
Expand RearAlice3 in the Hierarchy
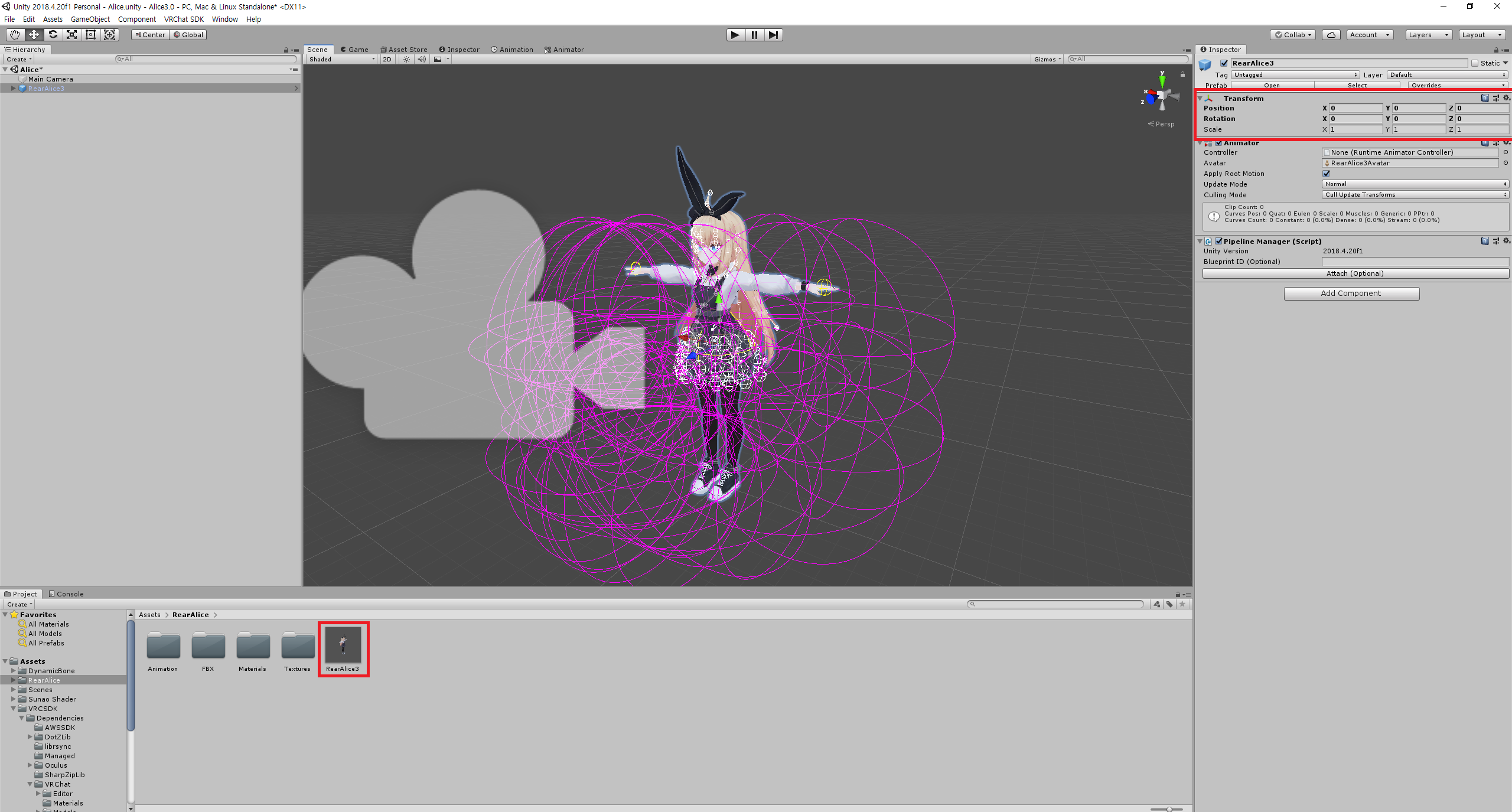[x=13, y=89]
